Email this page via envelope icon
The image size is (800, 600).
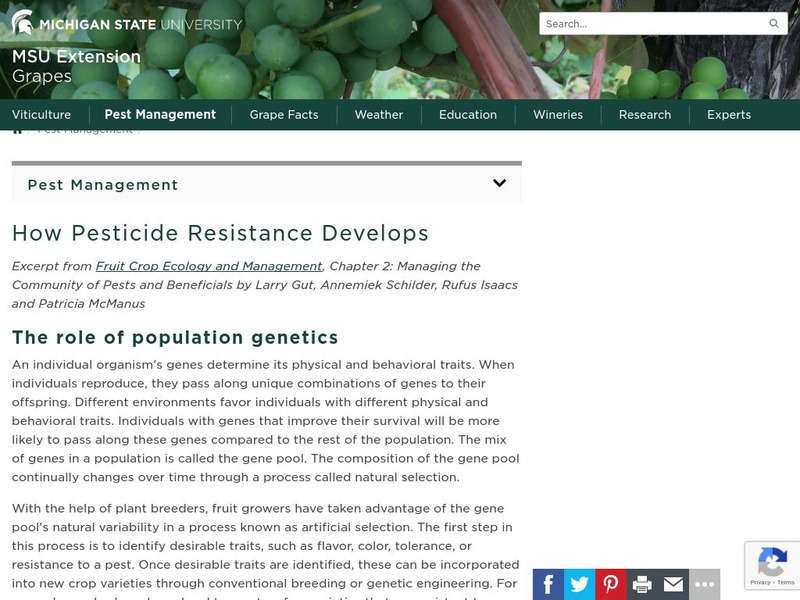pos(673,584)
